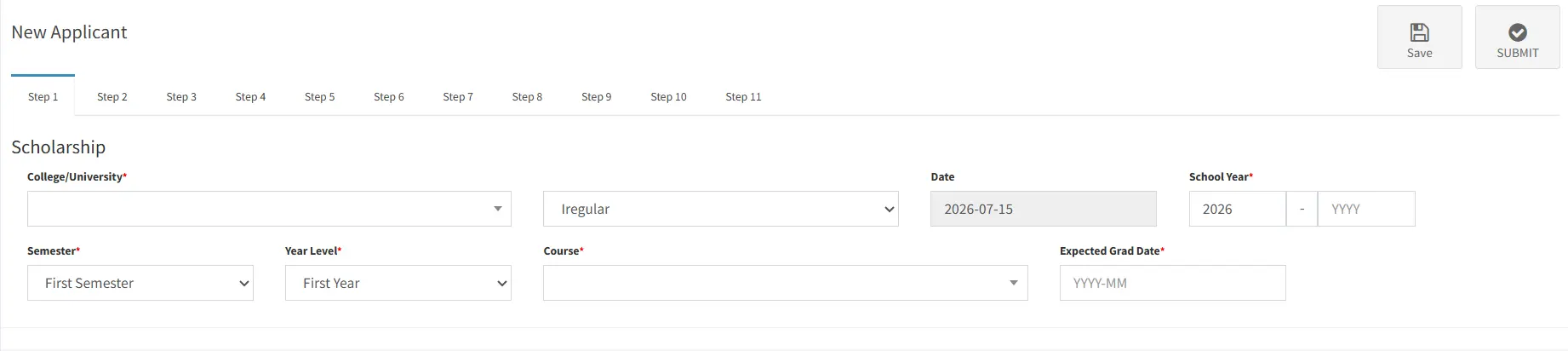Open the Year Level dropdown
The width and height of the screenshot is (1568, 351).
[x=398, y=283]
